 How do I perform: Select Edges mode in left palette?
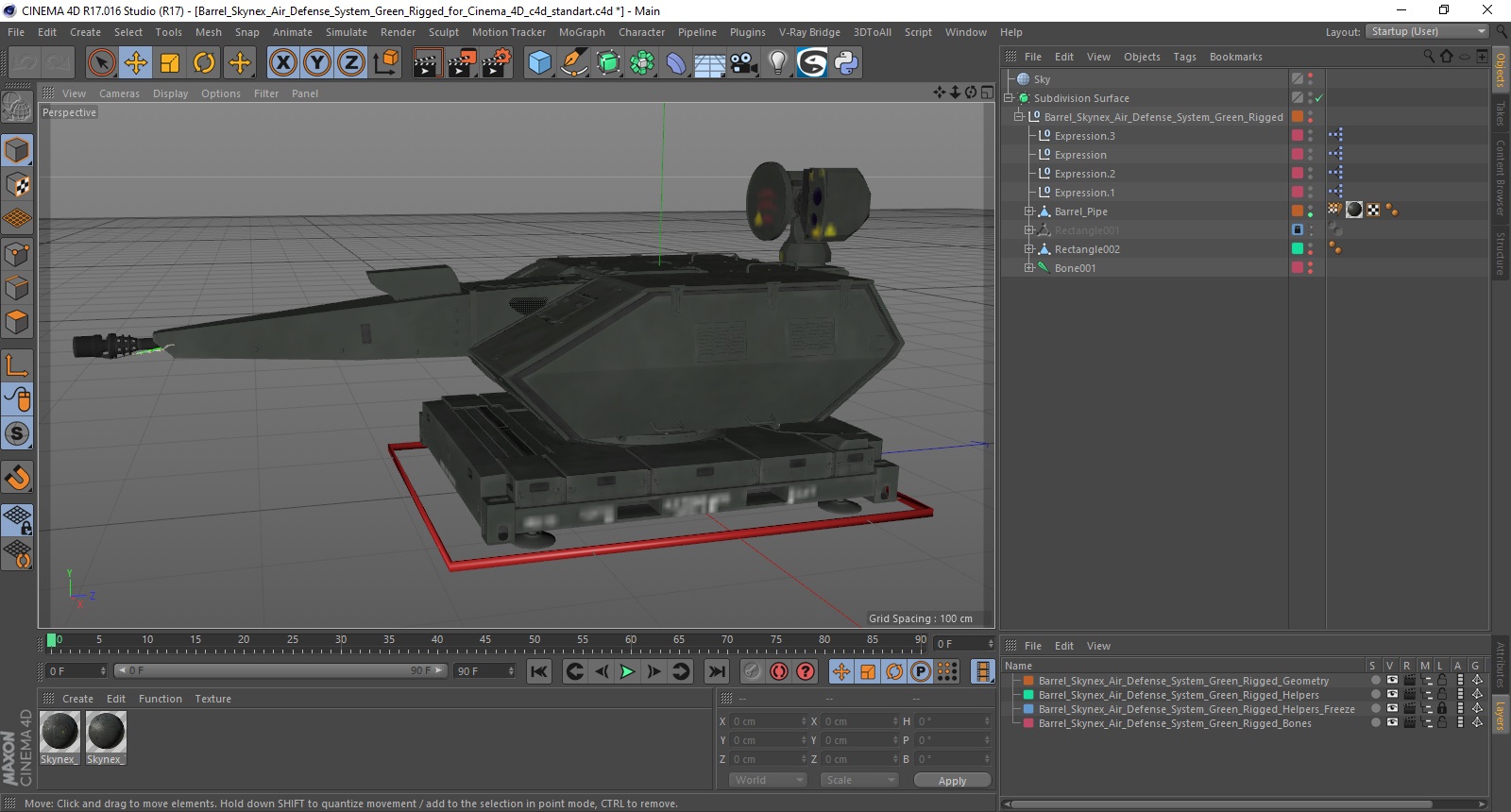tap(17, 288)
